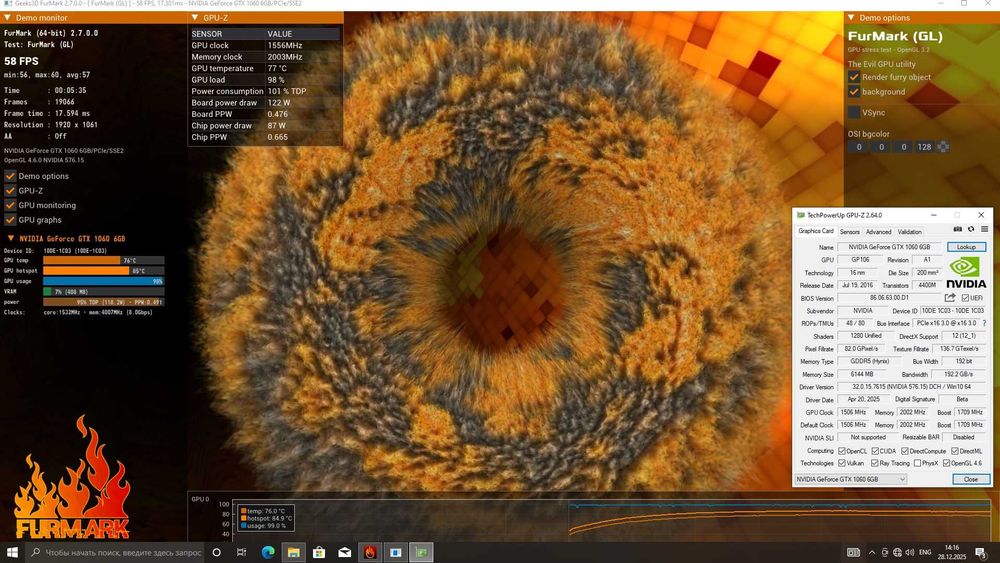Click the NVIDIA logo in GPU-Z
The image size is (1000, 563).
point(966,272)
